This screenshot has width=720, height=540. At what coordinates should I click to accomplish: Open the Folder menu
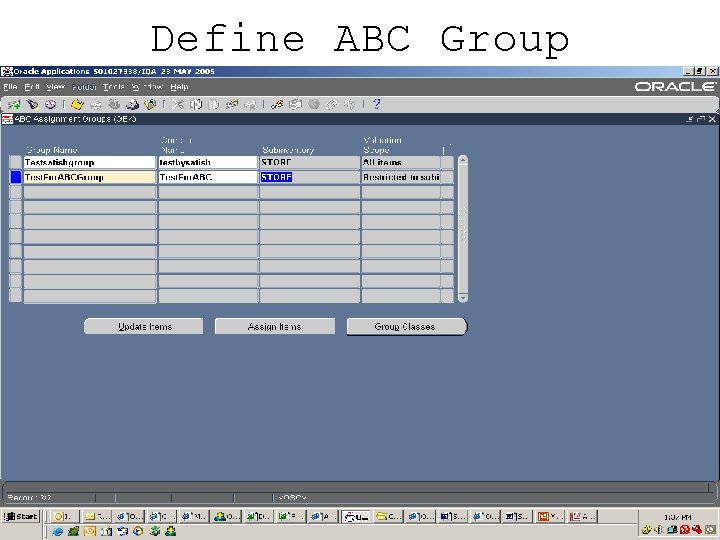(x=84, y=87)
